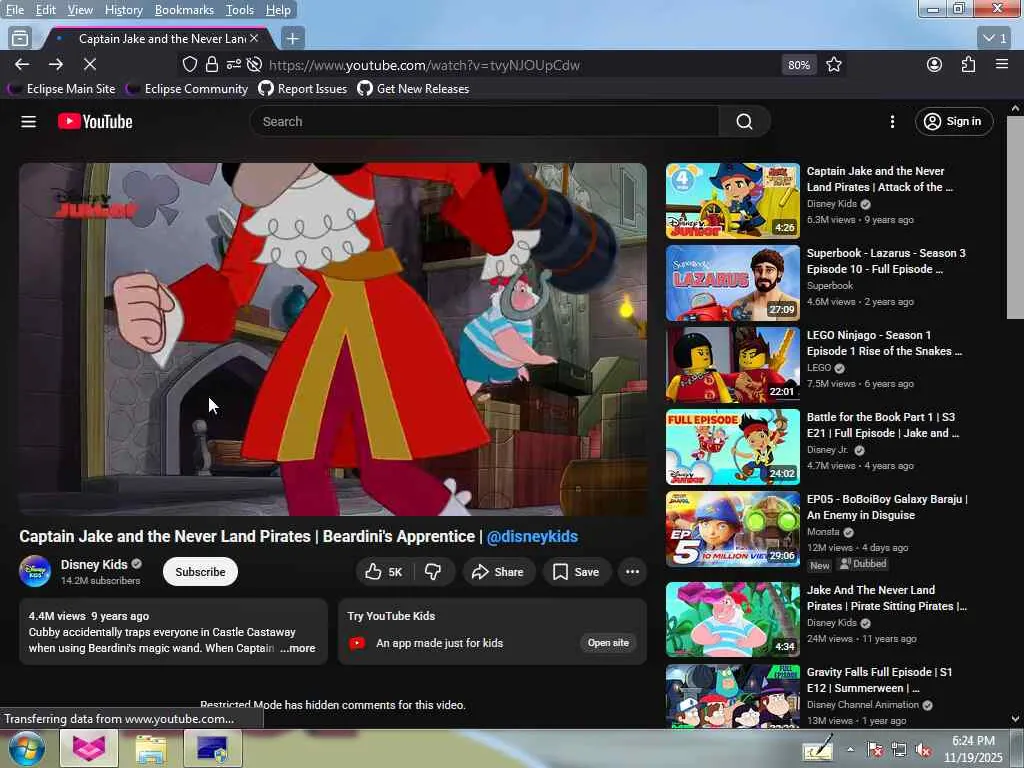Open new tab with plus button

click(x=293, y=39)
